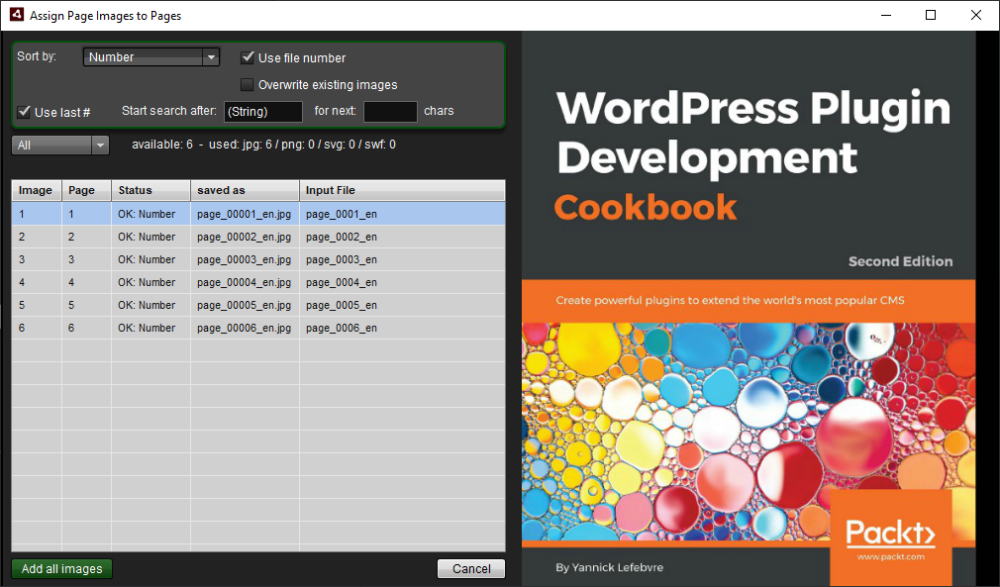
Task: Open the Sort by Number dropdown
Action: (x=151, y=57)
